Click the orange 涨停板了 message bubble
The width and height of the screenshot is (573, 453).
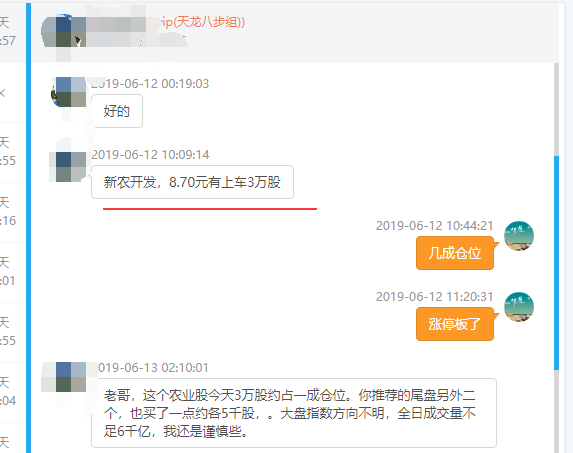tap(455, 324)
